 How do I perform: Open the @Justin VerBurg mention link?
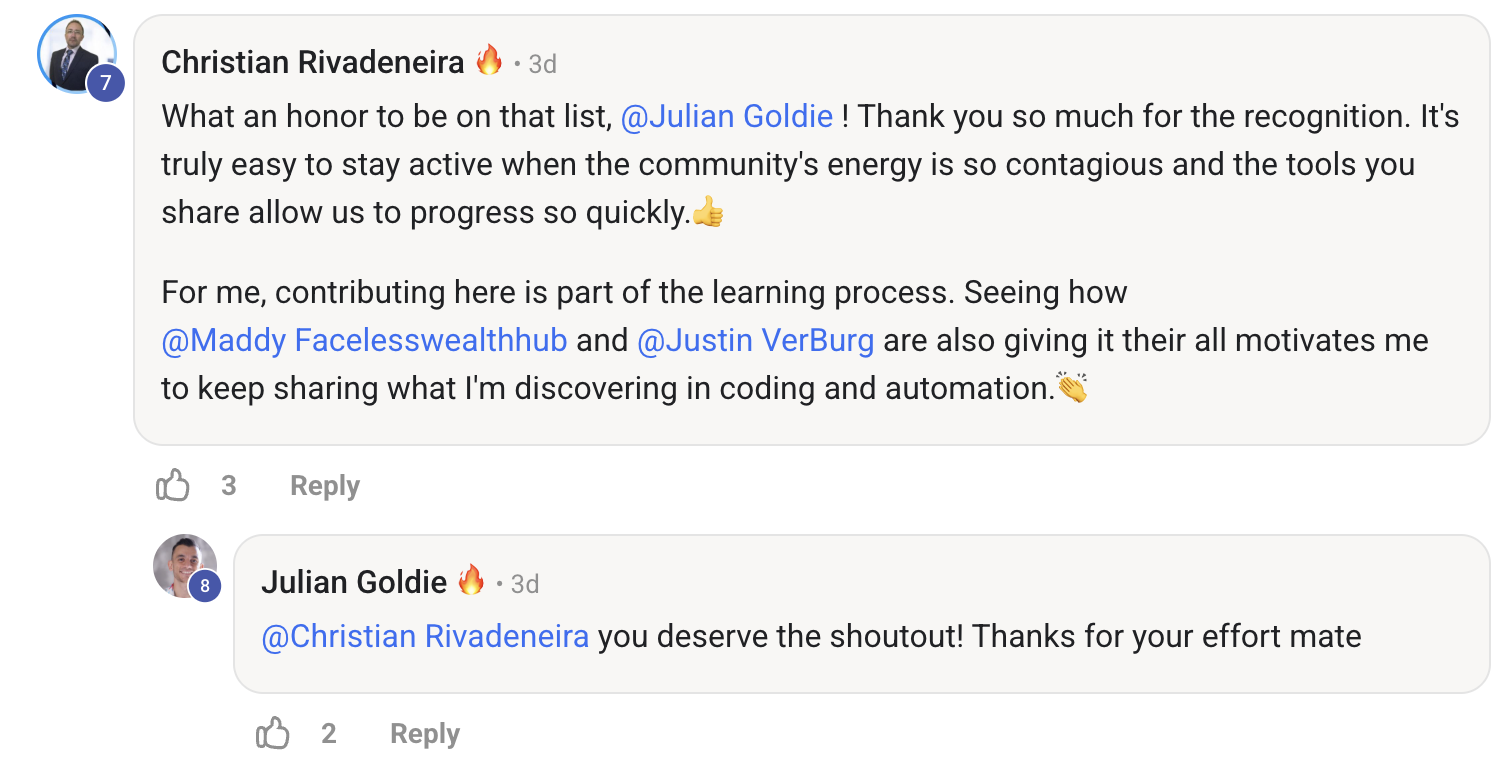tap(756, 341)
